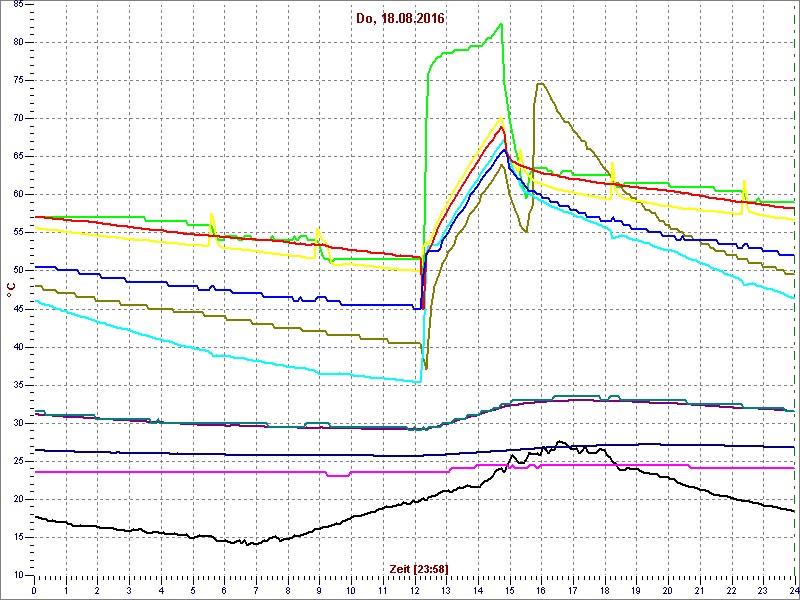This screenshot has width=800, height=600.
Task: Click the hour 6 label on time axis
Action: pos(224,590)
